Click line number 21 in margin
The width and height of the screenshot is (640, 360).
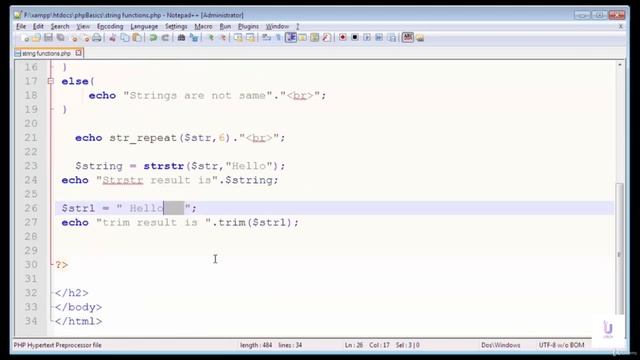31,138
